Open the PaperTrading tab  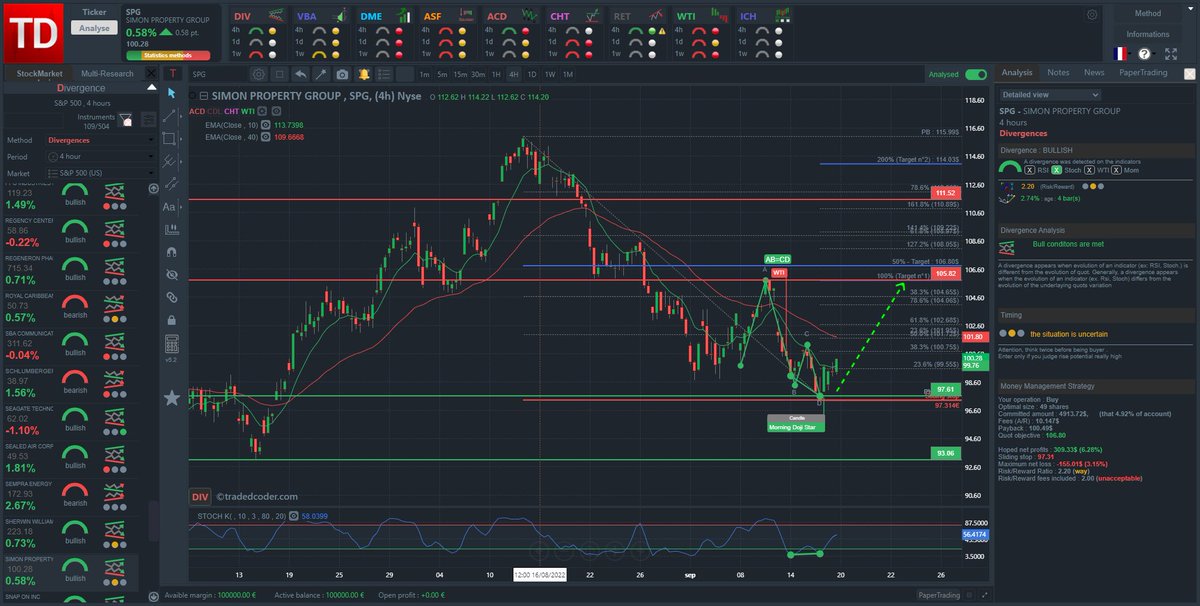pyautogui.click(x=1144, y=72)
